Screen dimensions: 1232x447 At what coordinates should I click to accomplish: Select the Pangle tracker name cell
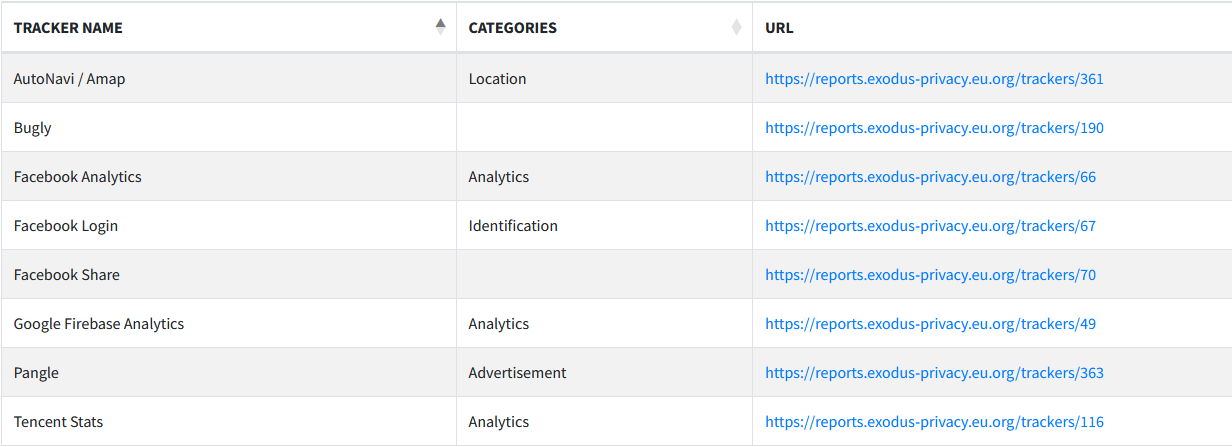(228, 372)
